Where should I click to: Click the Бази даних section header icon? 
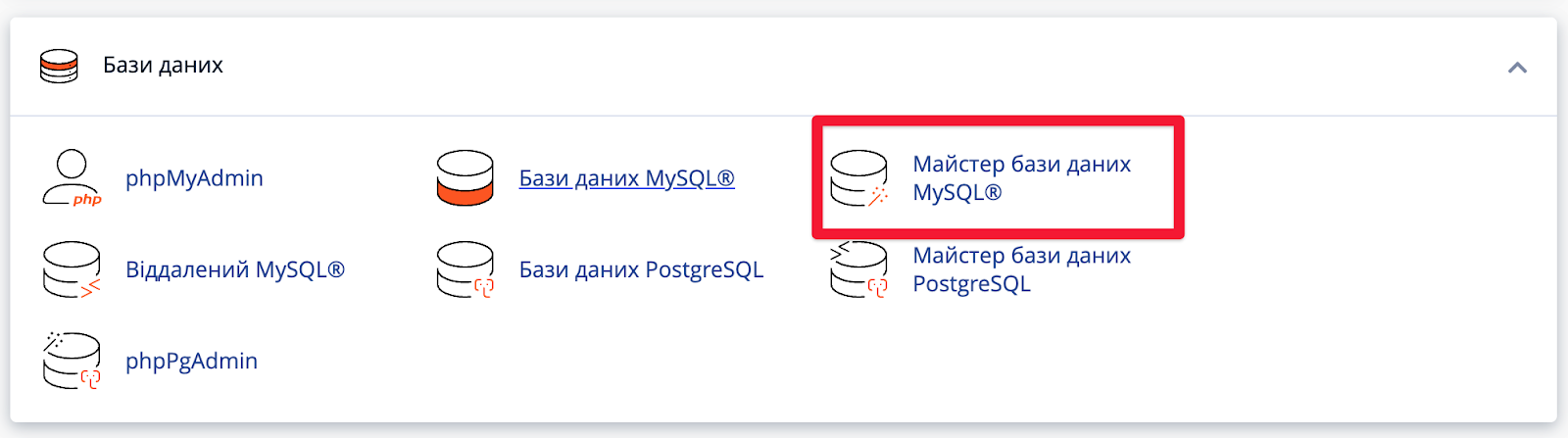pyautogui.click(x=59, y=66)
